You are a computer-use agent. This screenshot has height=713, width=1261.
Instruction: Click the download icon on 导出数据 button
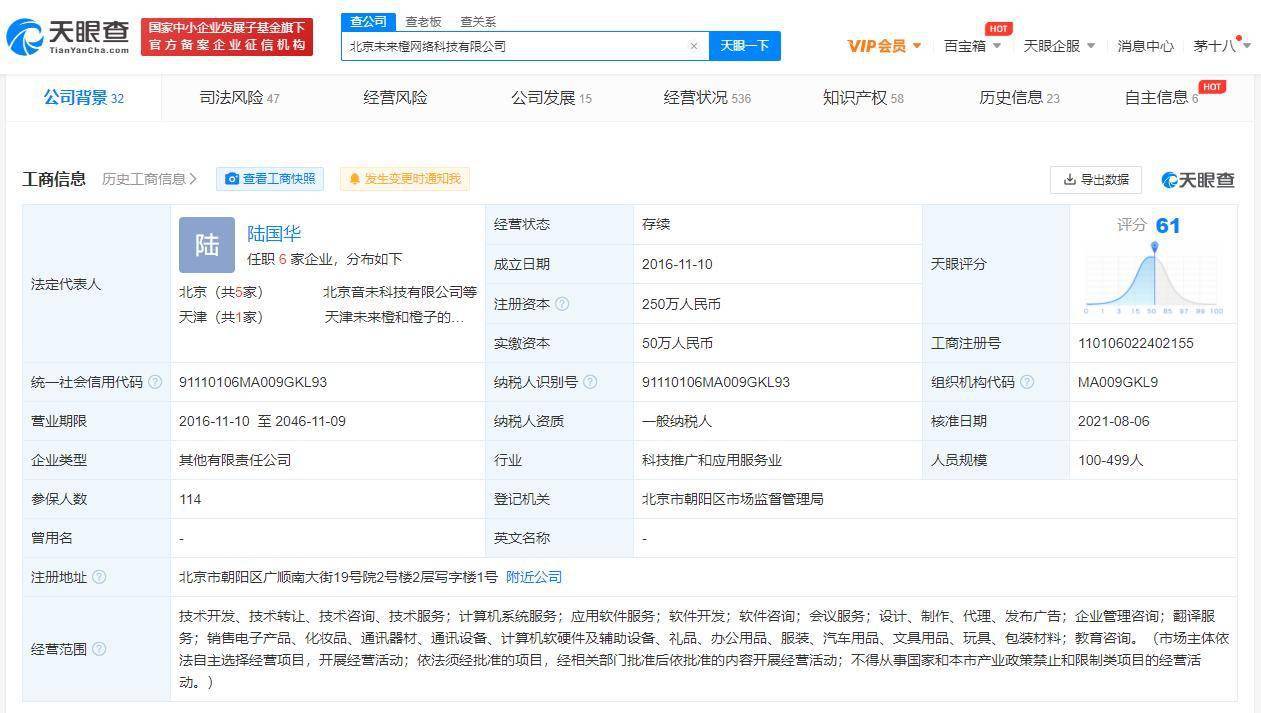1069,180
